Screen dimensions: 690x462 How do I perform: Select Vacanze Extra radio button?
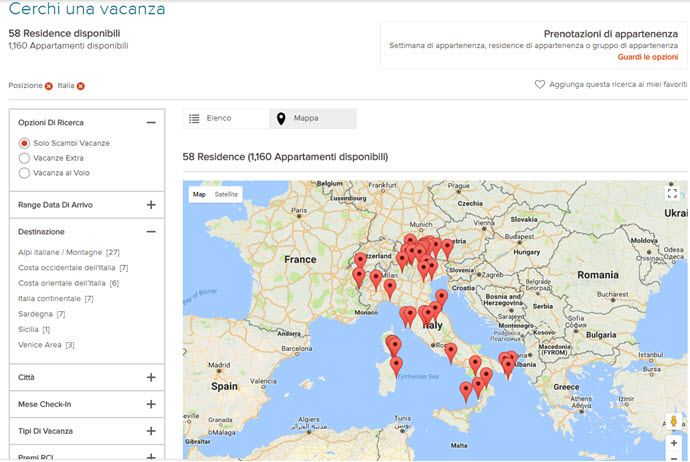[x=25, y=158]
